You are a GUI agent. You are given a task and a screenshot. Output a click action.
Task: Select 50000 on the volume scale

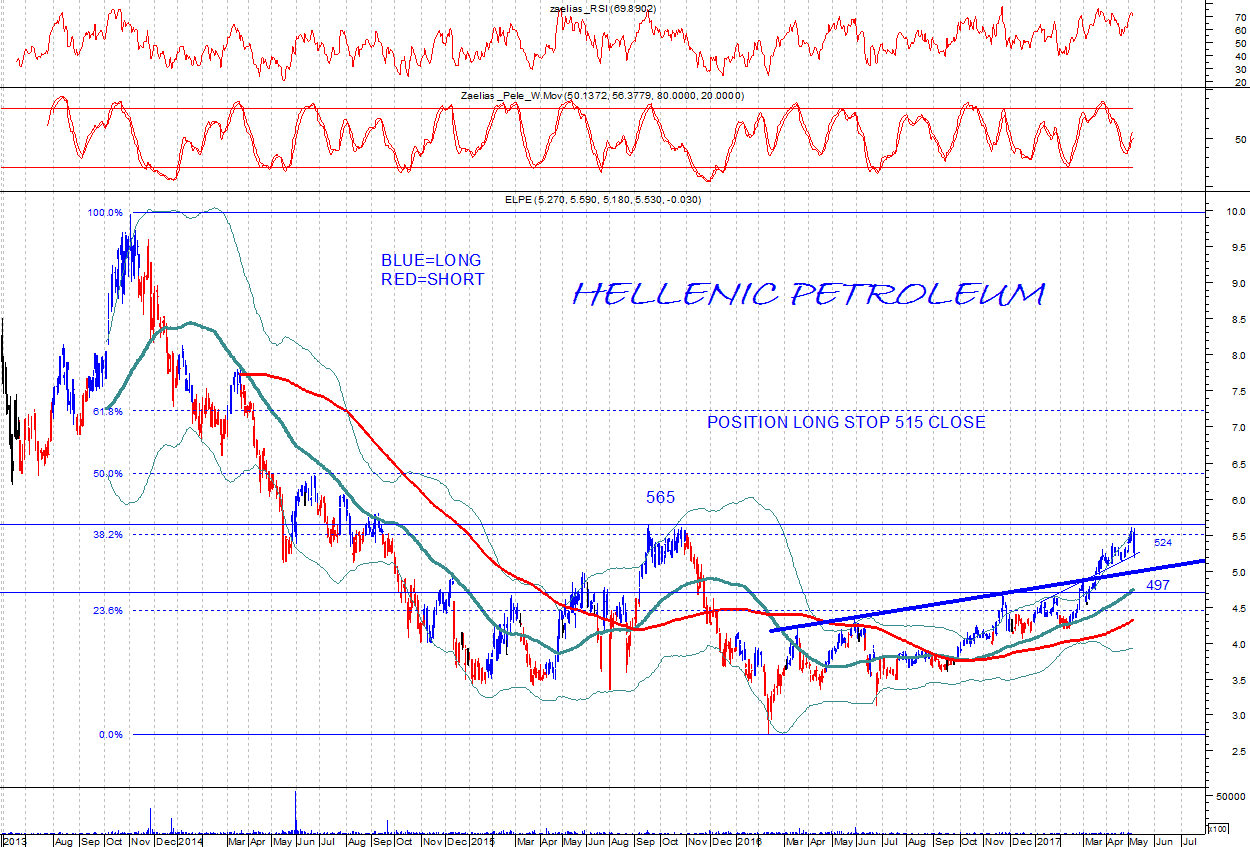[1231, 796]
